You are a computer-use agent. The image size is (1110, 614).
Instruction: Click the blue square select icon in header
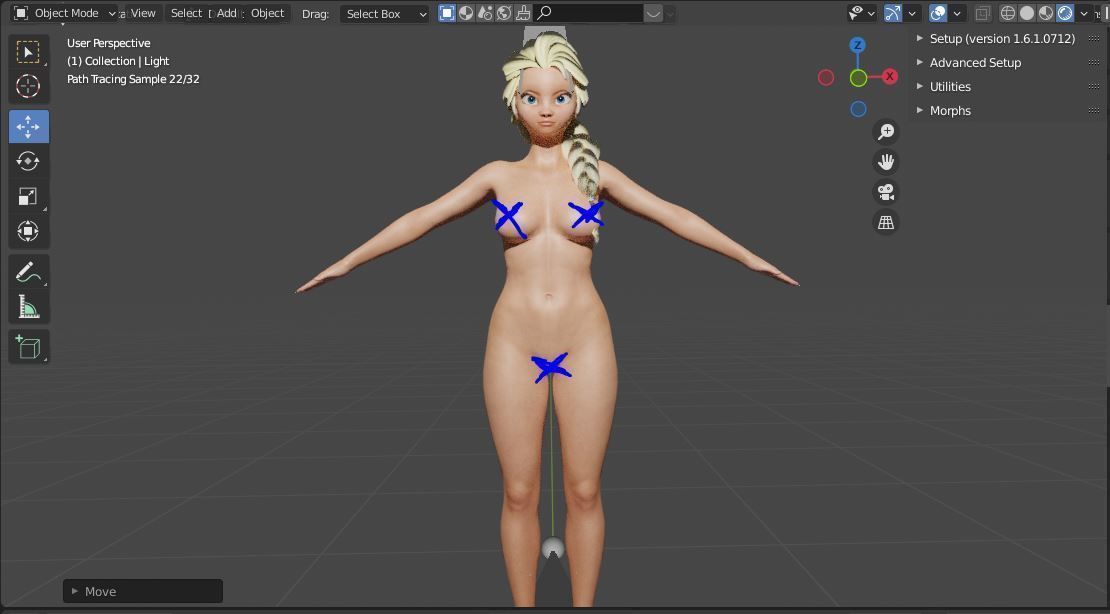pos(447,13)
